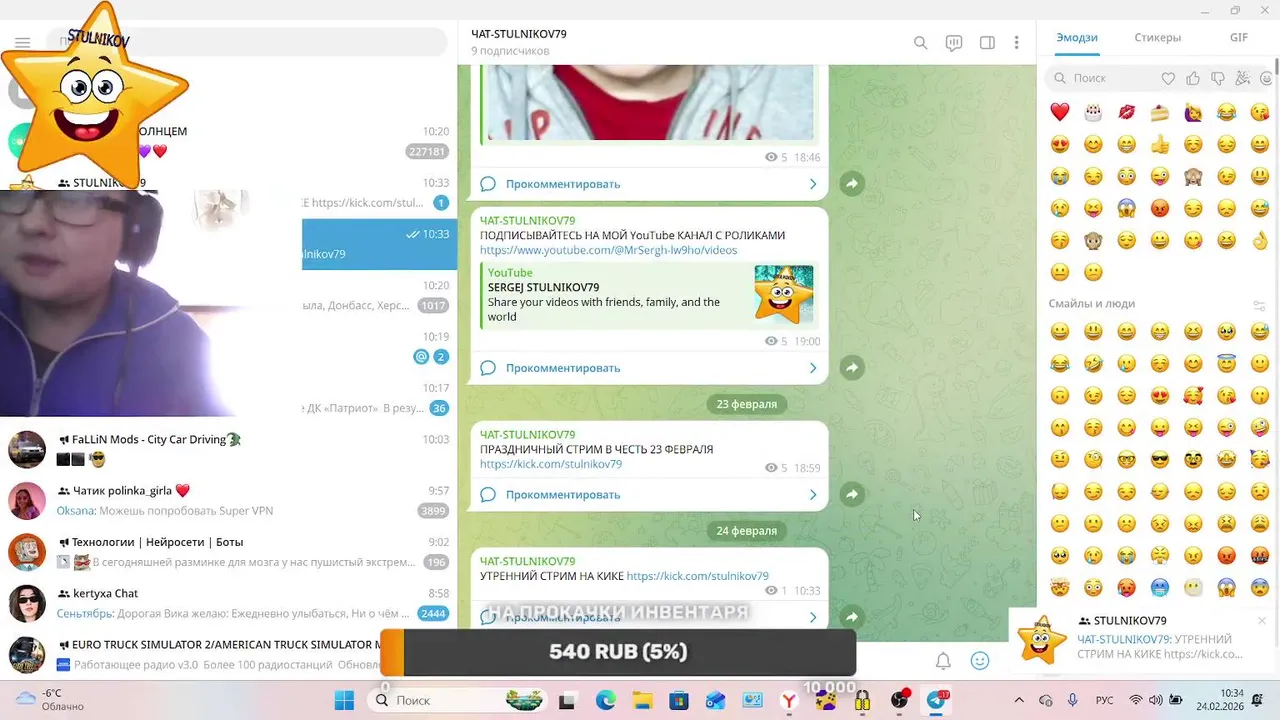Image resolution: width=1280 pixels, height=720 pixels.
Task: Click the 24 февраля date separator
Action: click(x=746, y=531)
